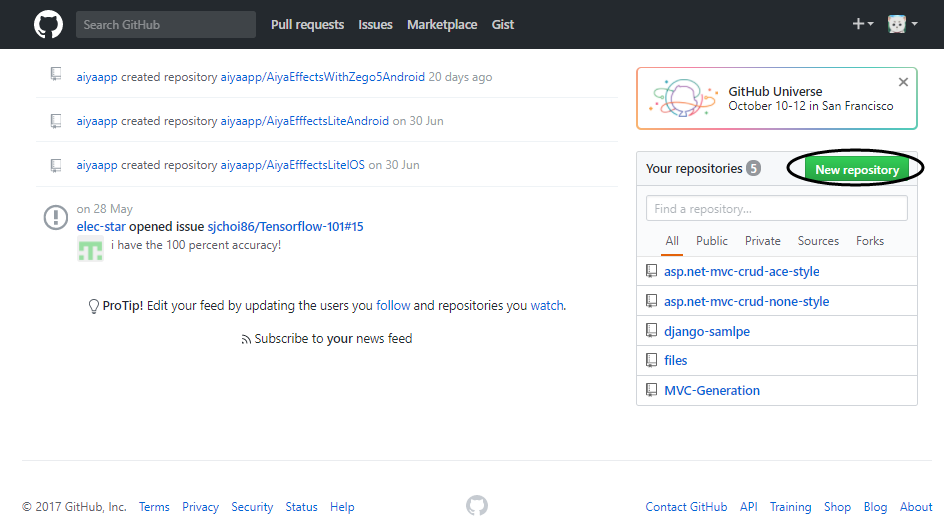Open Training footer link
944x525 pixels.
pyautogui.click(x=790, y=507)
